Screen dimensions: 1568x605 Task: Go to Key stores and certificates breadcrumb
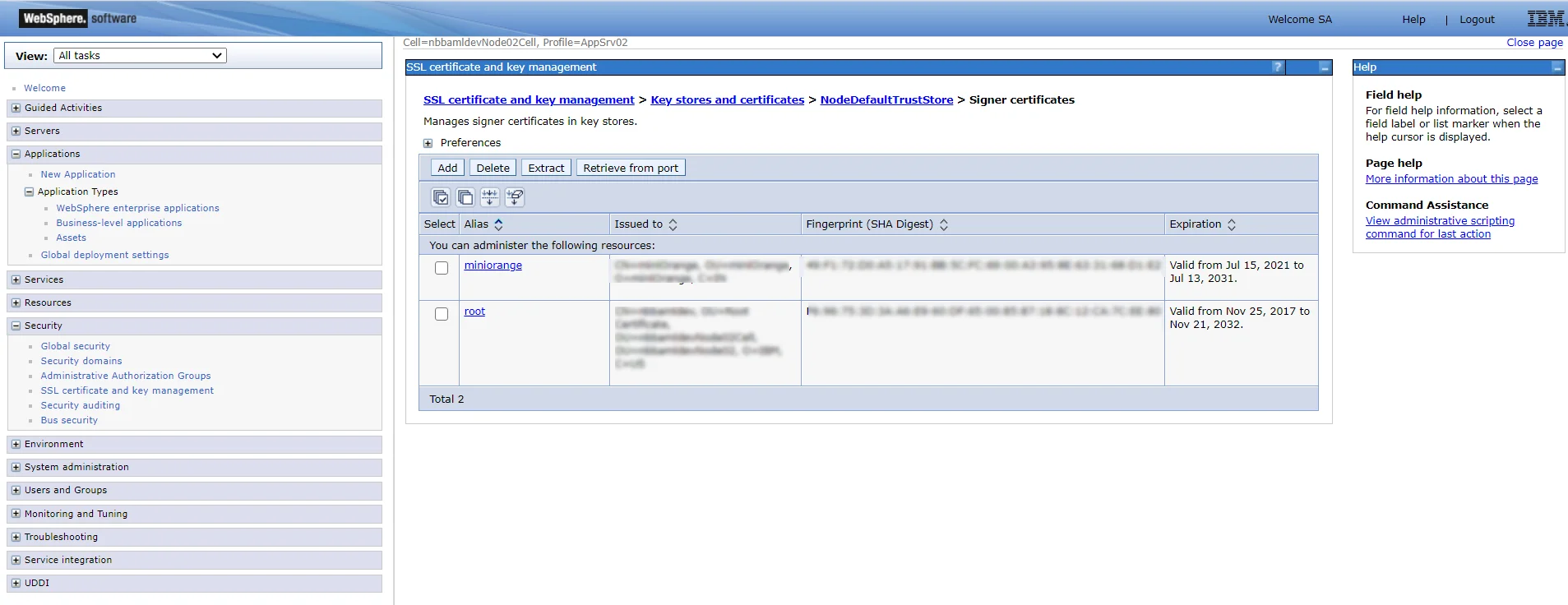click(727, 99)
